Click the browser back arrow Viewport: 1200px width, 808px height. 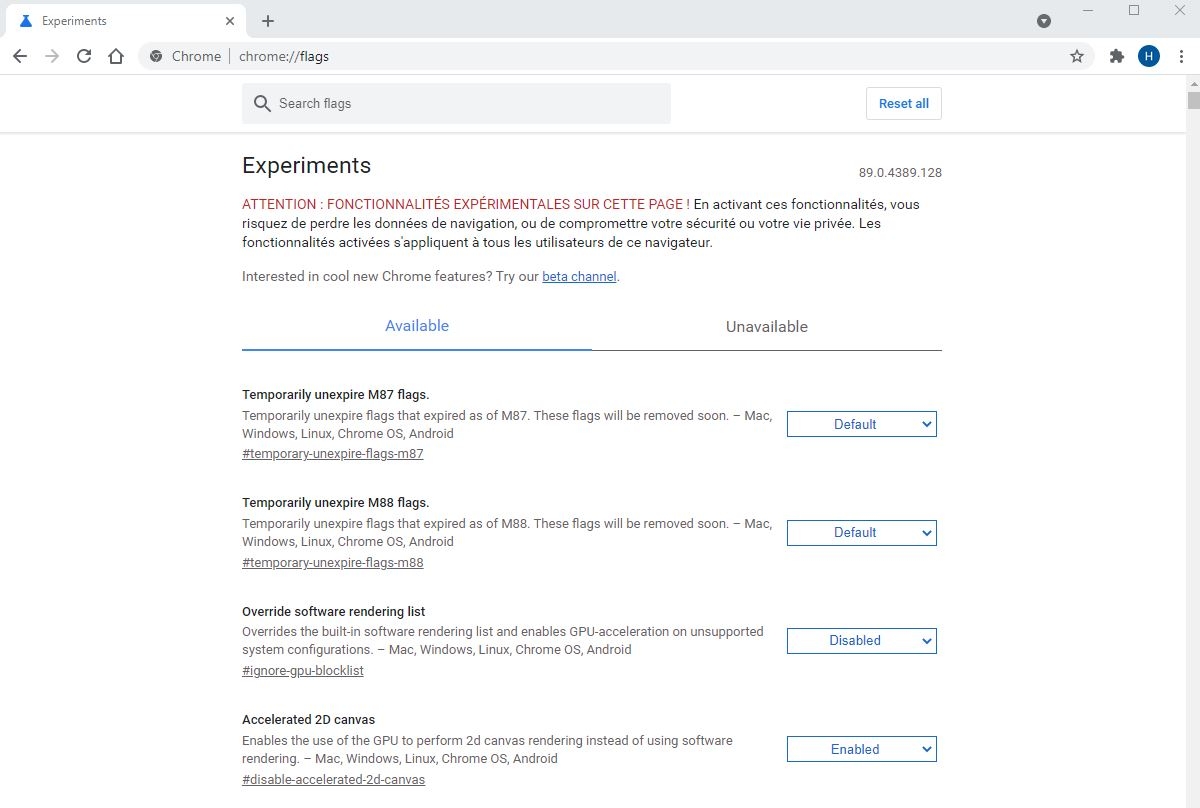click(x=20, y=57)
